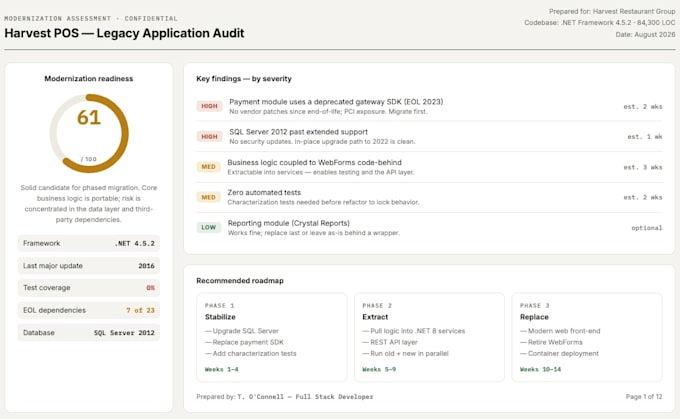This screenshot has width=680, height=419.
Task: Open 'SQL Server 2012 past extended support' finding
Action: (x=298, y=132)
